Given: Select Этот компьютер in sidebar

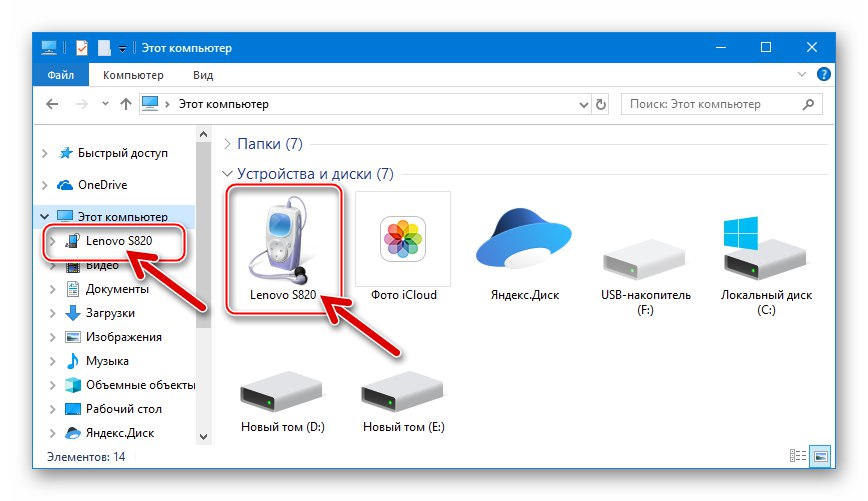Looking at the screenshot, I should [123, 216].
